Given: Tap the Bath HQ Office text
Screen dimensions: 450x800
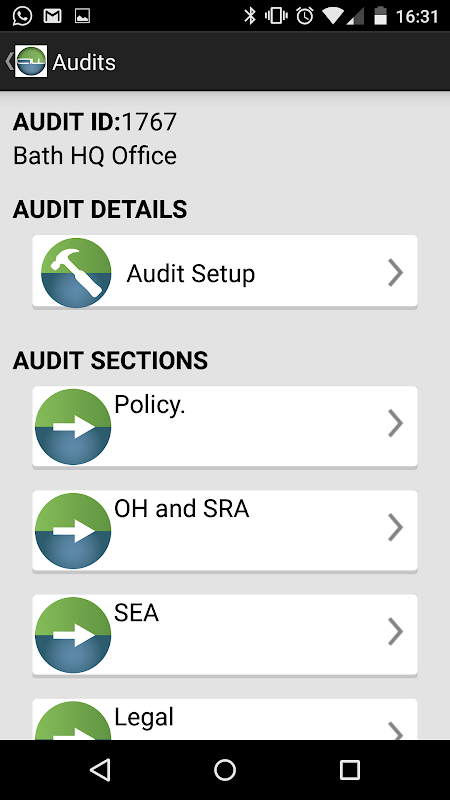Looking at the screenshot, I should pos(95,156).
